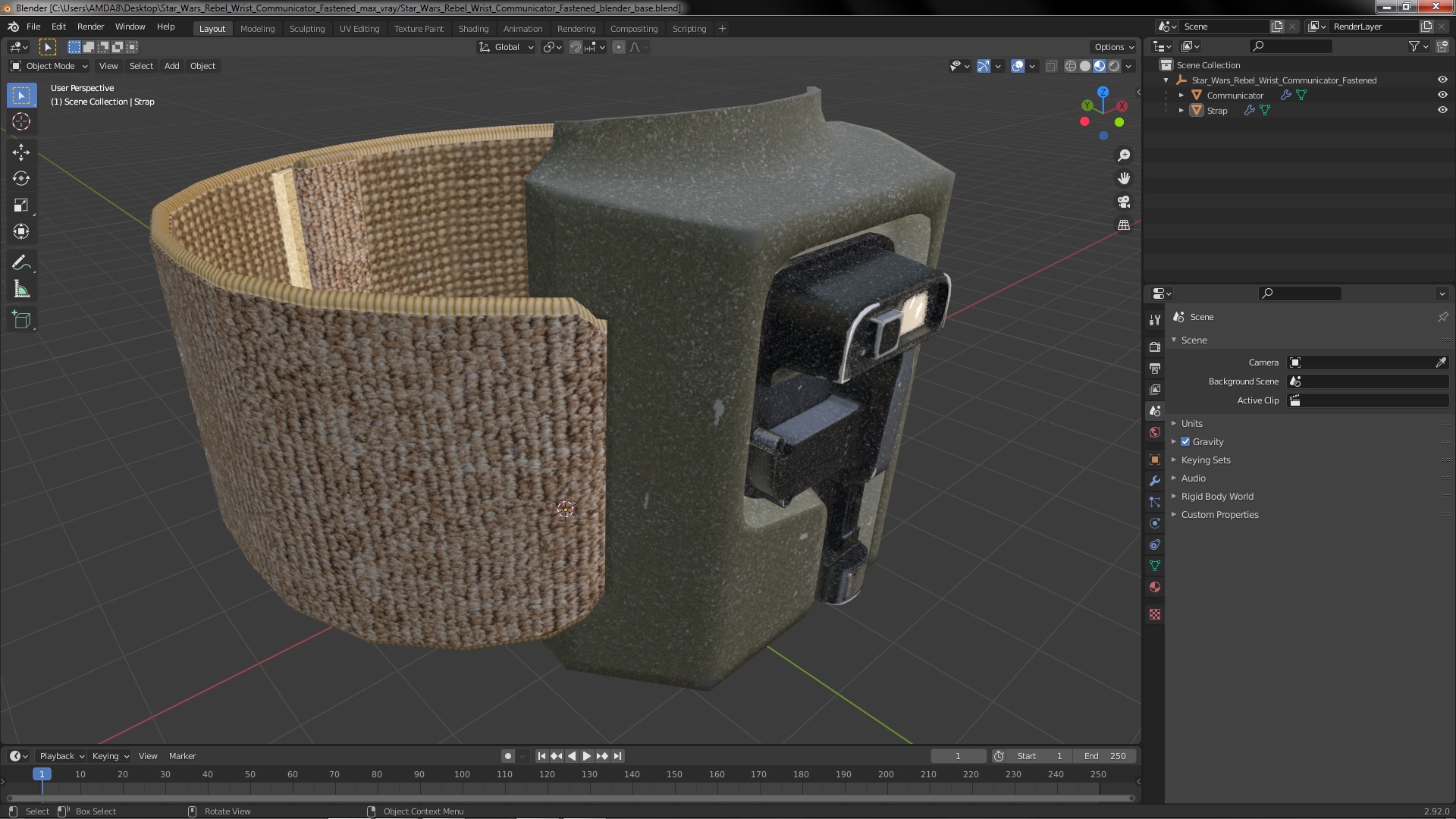Image resolution: width=1456 pixels, height=819 pixels.
Task: Click the pan view hand icon
Action: tap(1124, 178)
